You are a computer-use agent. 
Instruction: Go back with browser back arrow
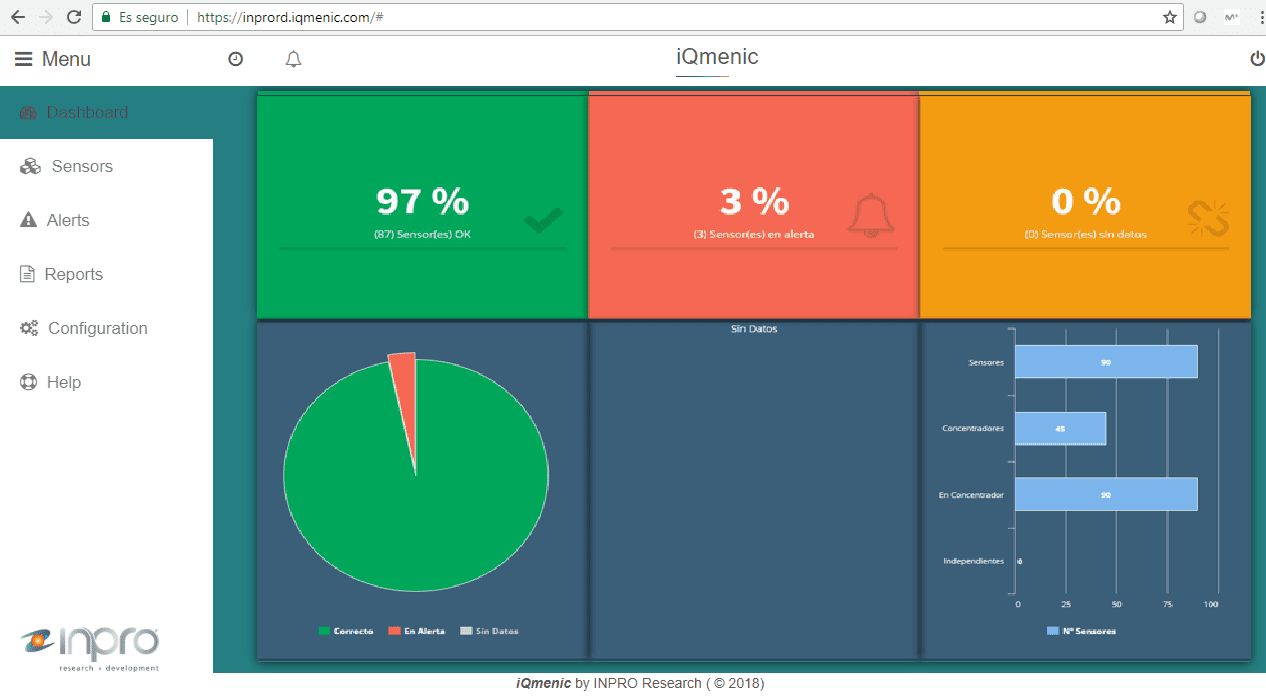click(17, 17)
